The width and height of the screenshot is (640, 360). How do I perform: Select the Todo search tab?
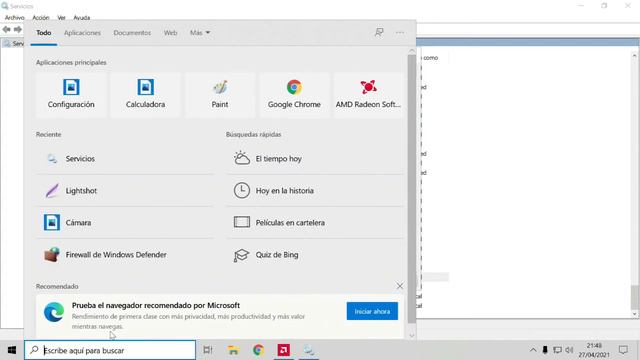coord(44,33)
